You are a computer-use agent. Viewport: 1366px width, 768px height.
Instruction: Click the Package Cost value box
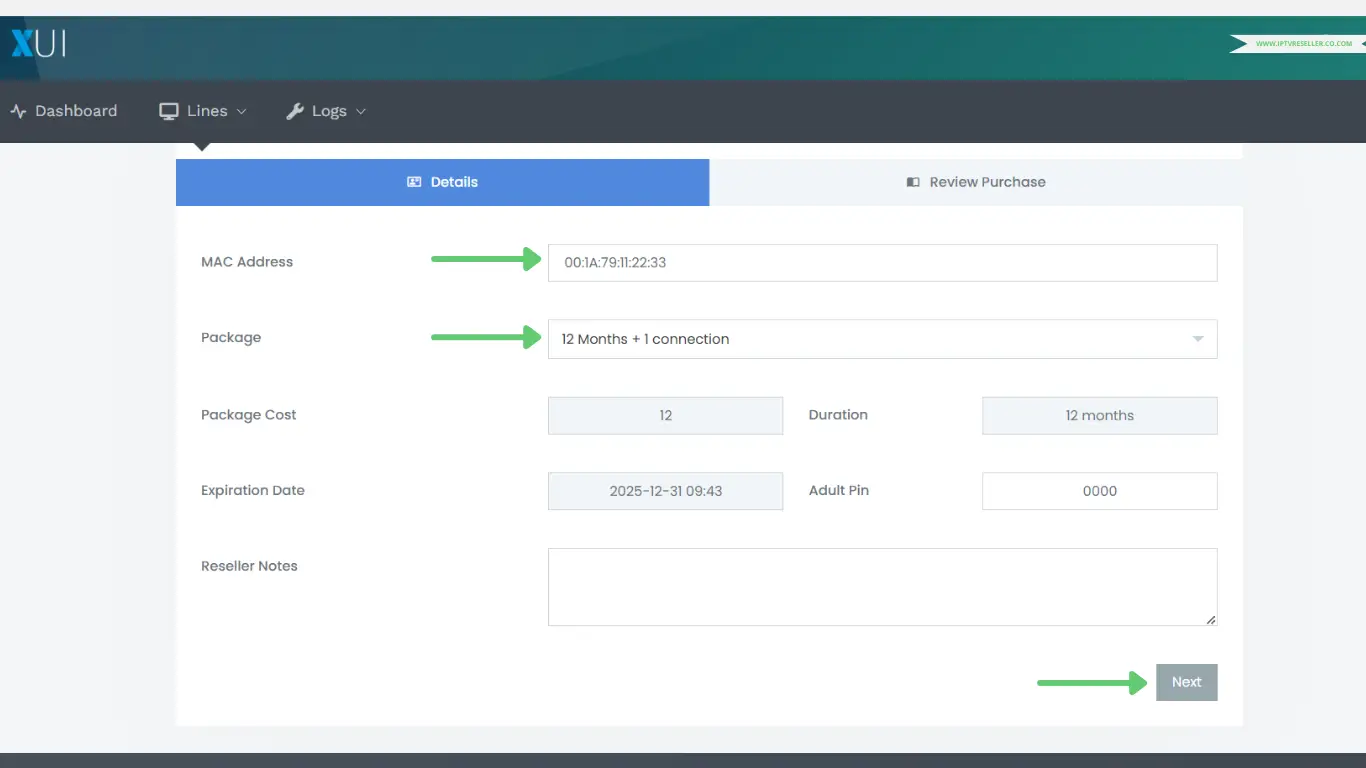point(665,415)
